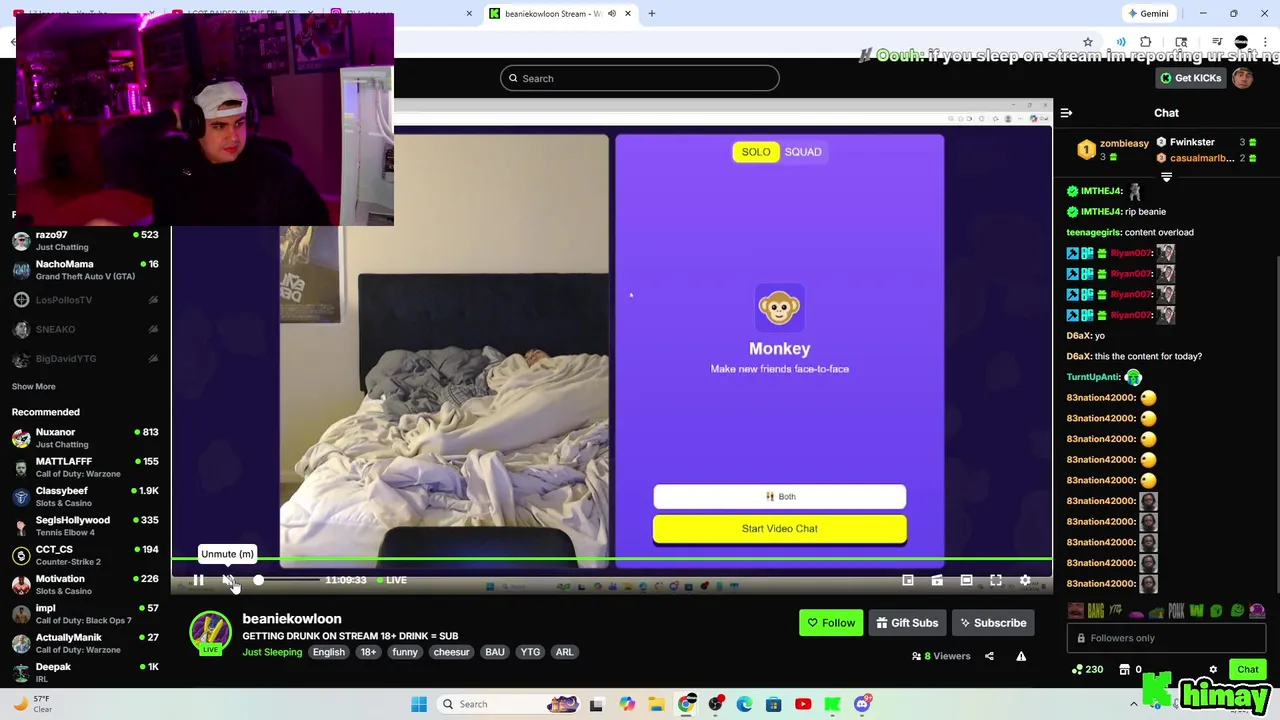Open beaniekowloon's channel avatar

pos(210,632)
